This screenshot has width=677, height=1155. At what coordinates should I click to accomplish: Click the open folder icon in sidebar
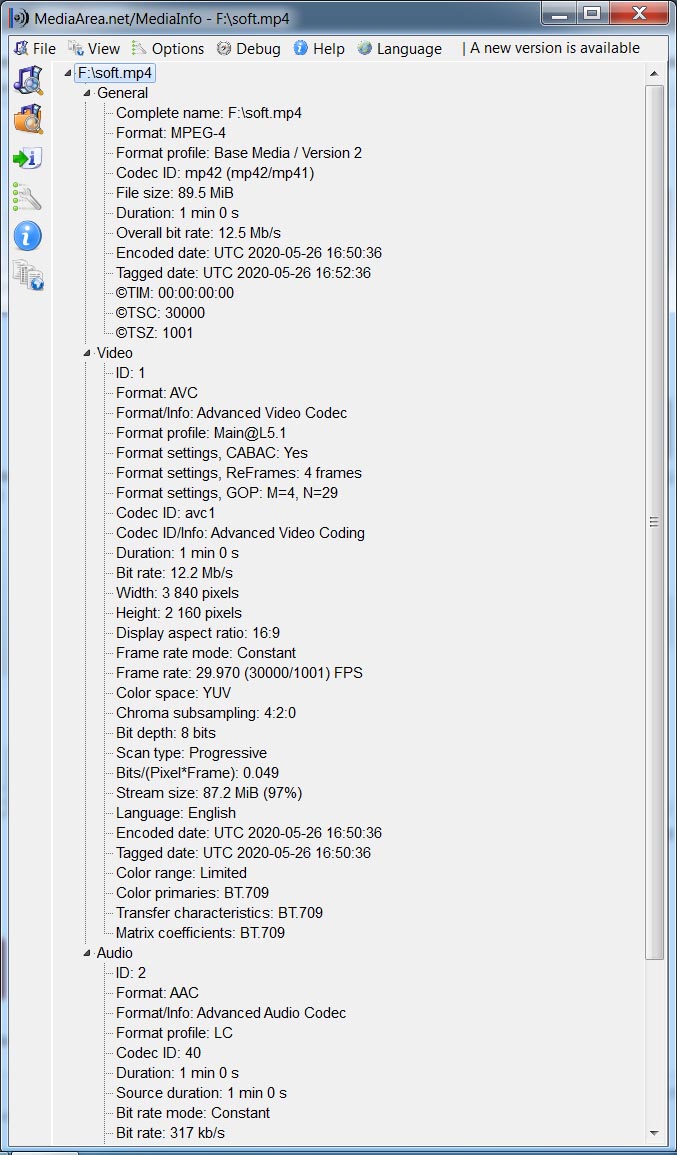(x=29, y=119)
